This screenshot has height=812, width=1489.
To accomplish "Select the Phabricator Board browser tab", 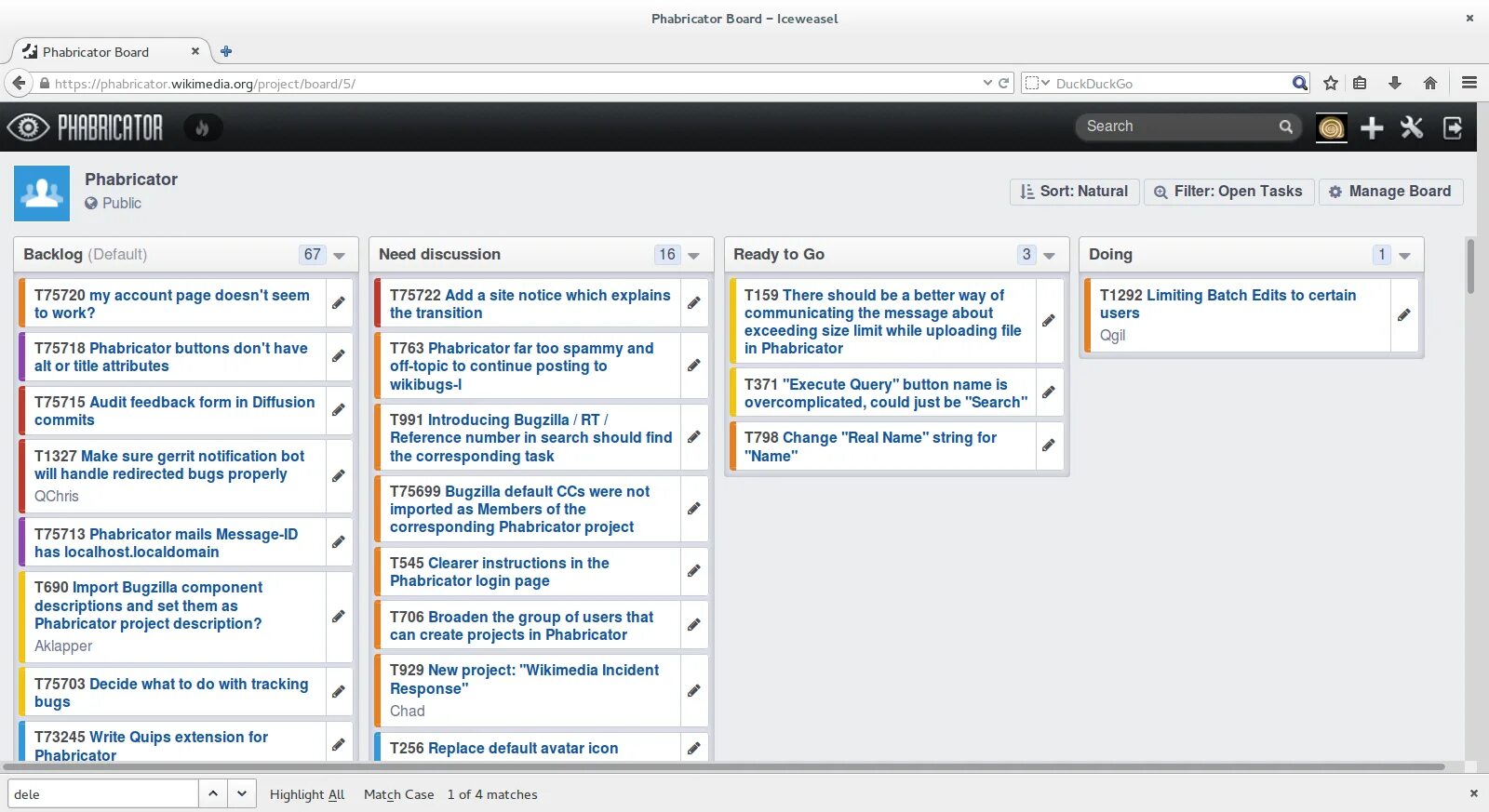I will (x=110, y=52).
